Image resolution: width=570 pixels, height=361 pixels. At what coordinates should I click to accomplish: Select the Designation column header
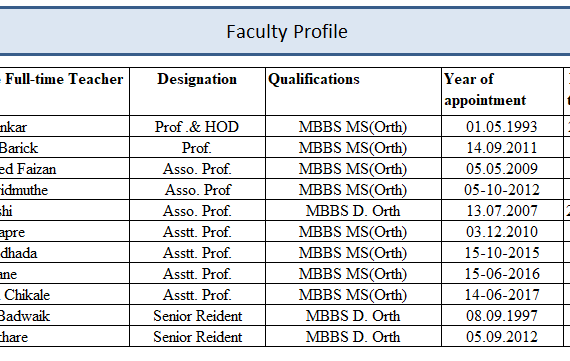click(197, 91)
